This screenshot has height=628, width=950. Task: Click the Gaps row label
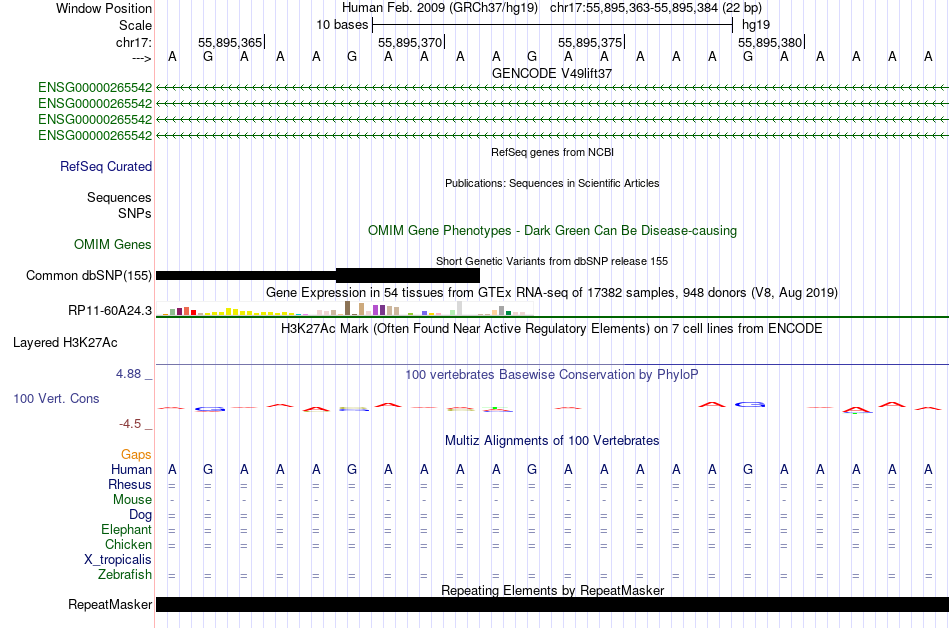point(136,455)
